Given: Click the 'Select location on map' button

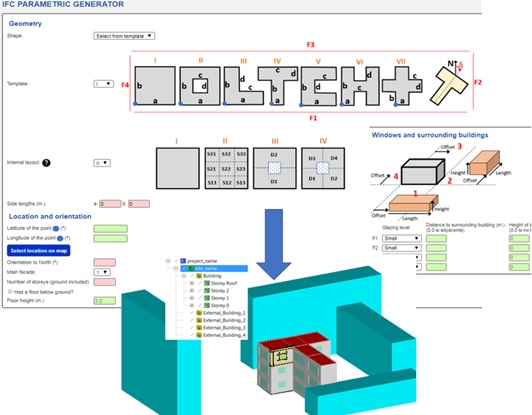Looking at the screenshot, I should [x=39, y=250].
